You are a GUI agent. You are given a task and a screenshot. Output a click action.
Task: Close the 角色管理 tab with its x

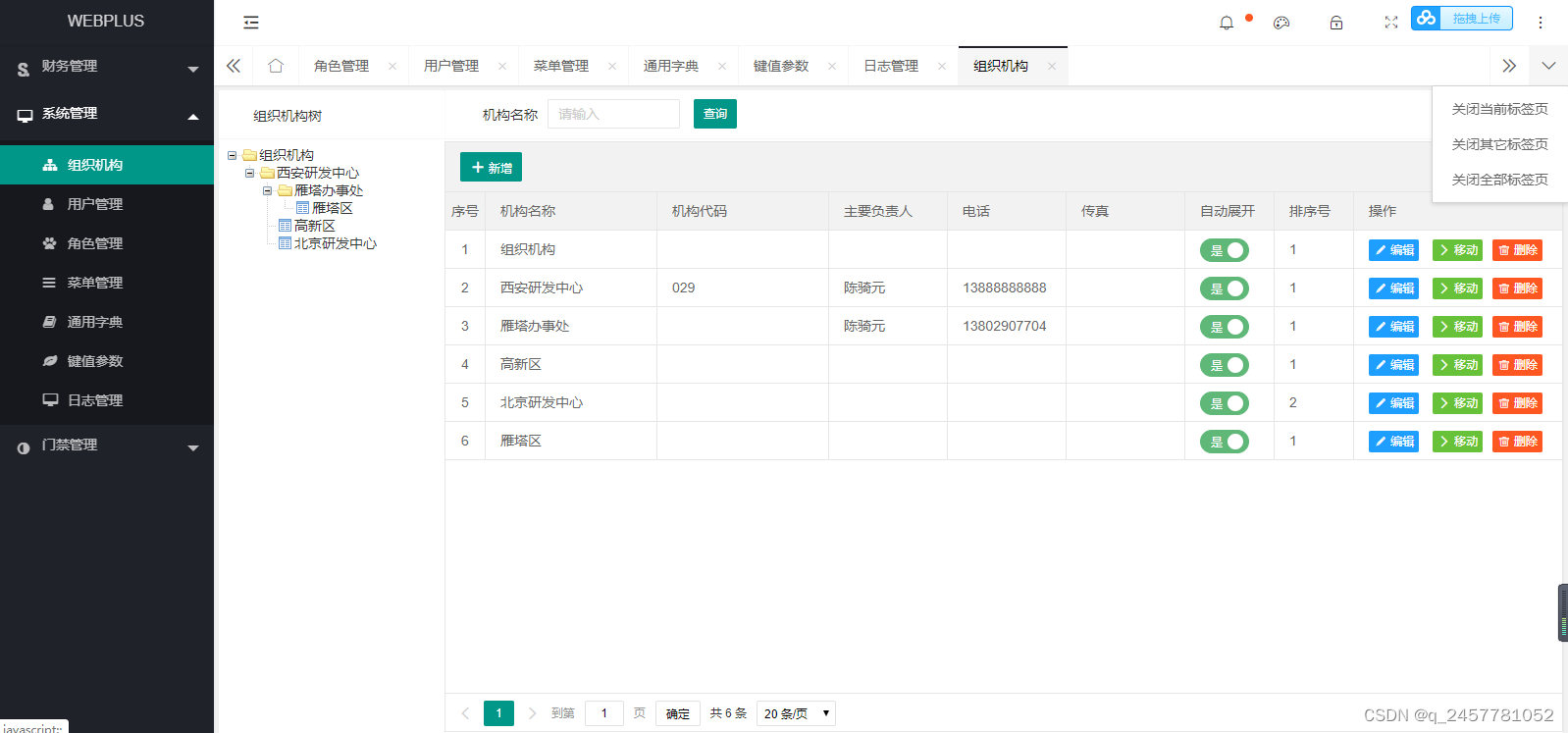pyautogui.click(x=392, y=67)
